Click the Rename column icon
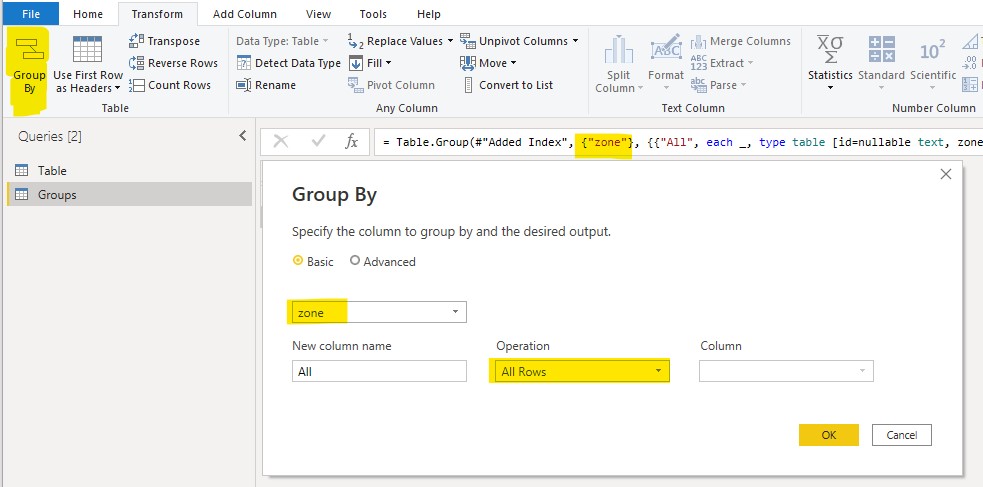The width and height of the screenshot is (983, 487). click(244, 85)
